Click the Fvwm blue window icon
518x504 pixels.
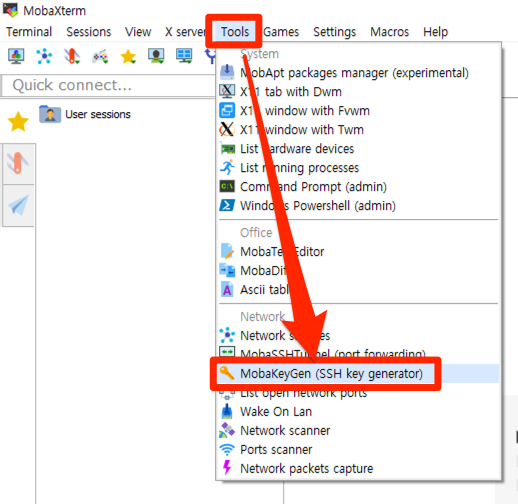227,110
